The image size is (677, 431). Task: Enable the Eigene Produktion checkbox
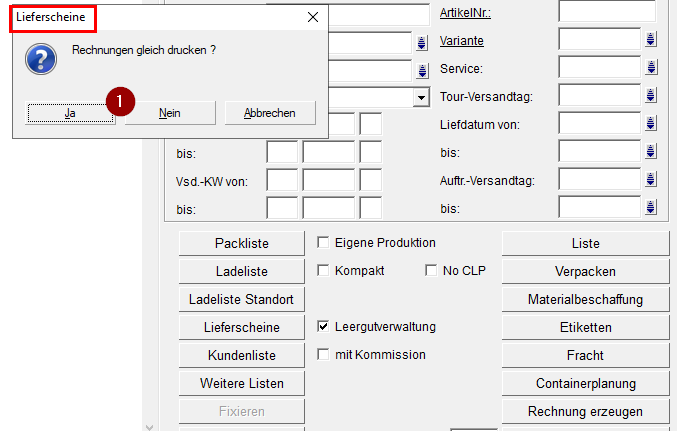pyautogui.click(x=323, y=243)
